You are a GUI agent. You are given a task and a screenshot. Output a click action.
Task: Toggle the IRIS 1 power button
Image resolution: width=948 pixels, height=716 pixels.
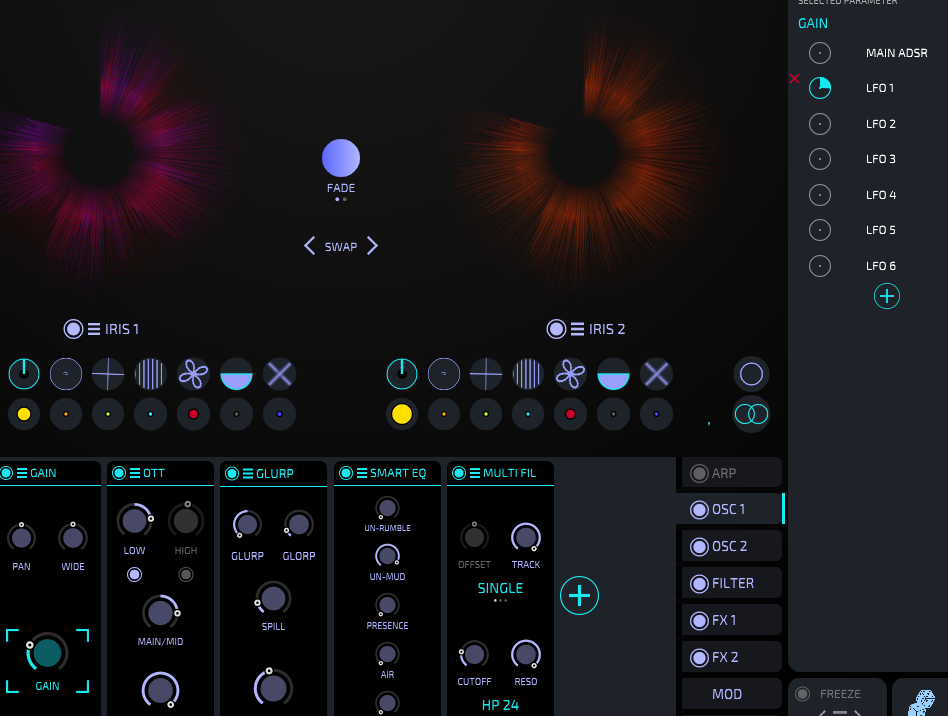(73, 329)
